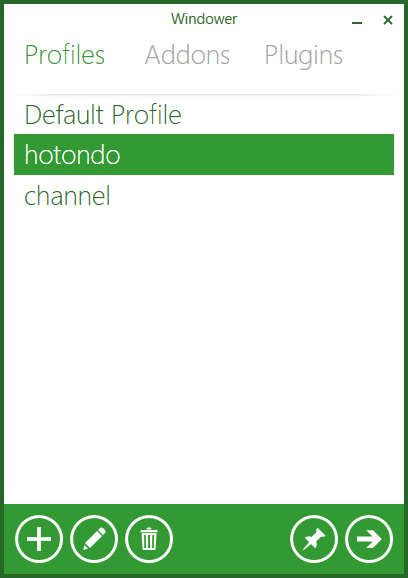Click the pushpin shortcut icon
Viewport: 408px width, 578px height.
(x=314, y=539)
